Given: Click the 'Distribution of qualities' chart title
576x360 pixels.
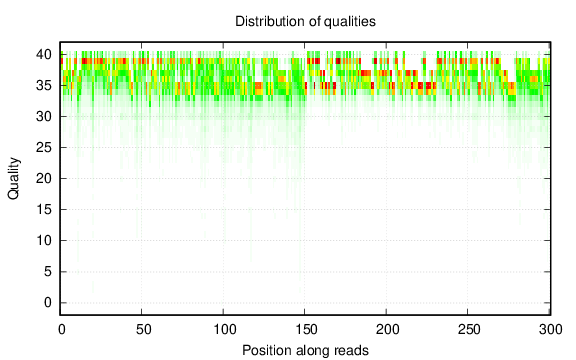Looking at the screenshot, I should (305, 21).
